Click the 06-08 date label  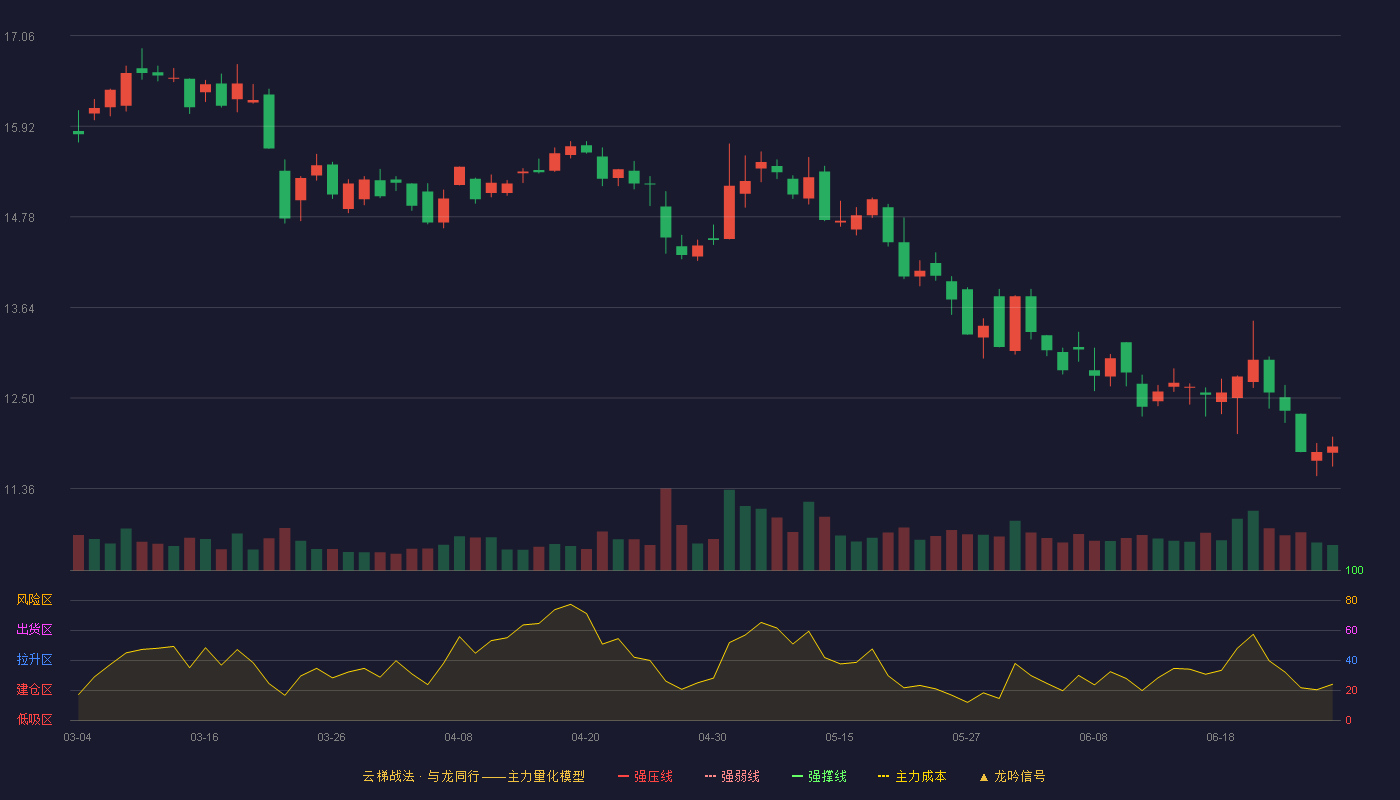coord(1093,737)
